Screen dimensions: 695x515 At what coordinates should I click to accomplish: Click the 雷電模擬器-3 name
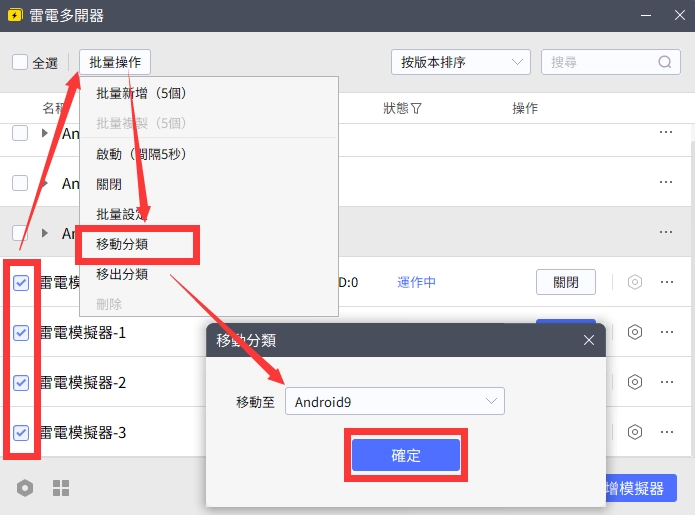click(83, 433)
